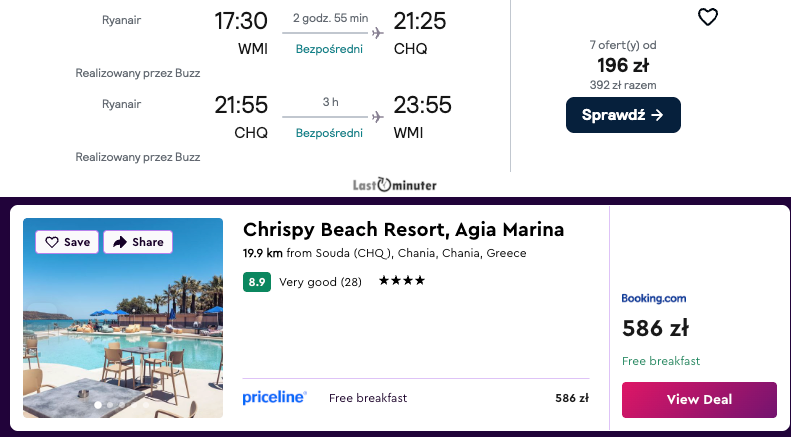
Task: Click the Booking.com logo
Action: pos(654,298)
